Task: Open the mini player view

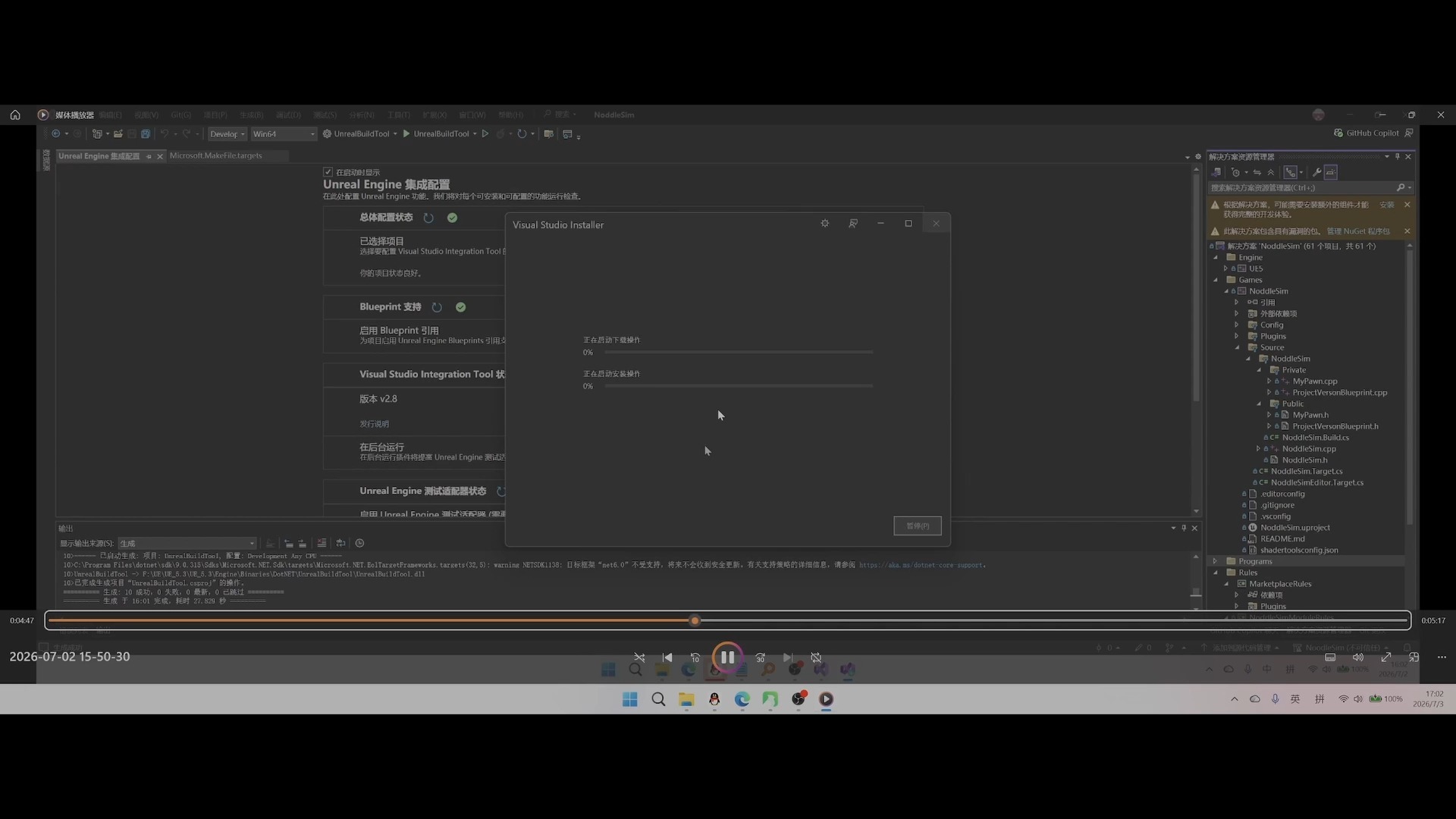Action: pos(1414,657)
